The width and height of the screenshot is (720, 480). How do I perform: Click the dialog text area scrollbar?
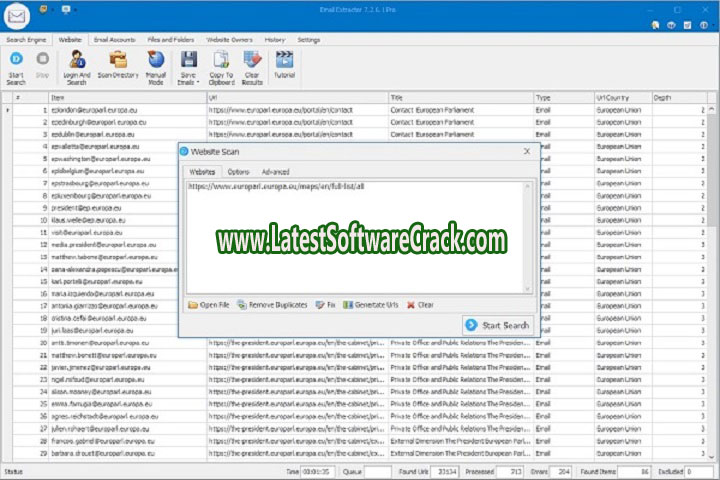pos(528,237)
